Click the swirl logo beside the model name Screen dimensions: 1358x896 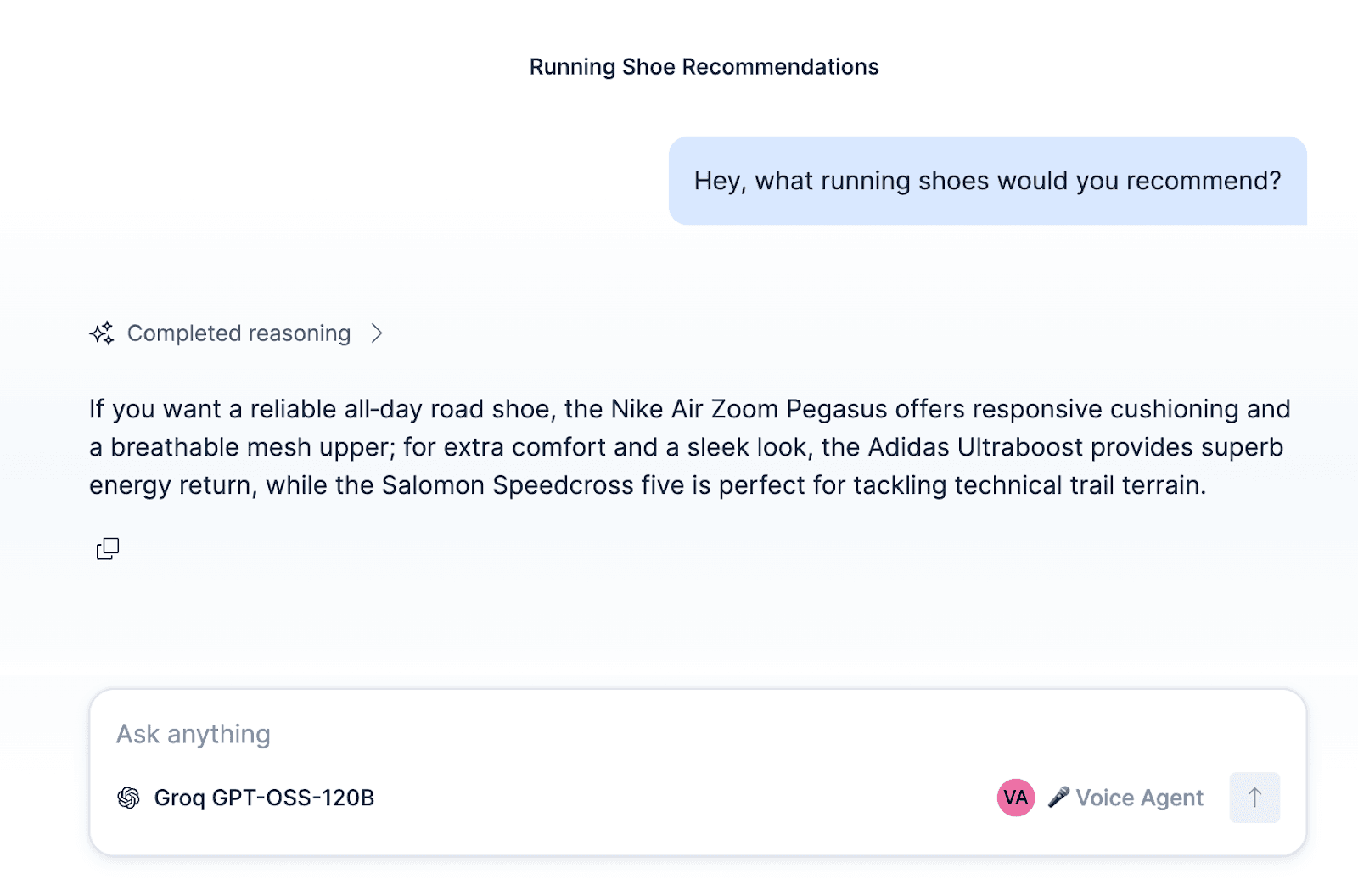tap(128, 798)
